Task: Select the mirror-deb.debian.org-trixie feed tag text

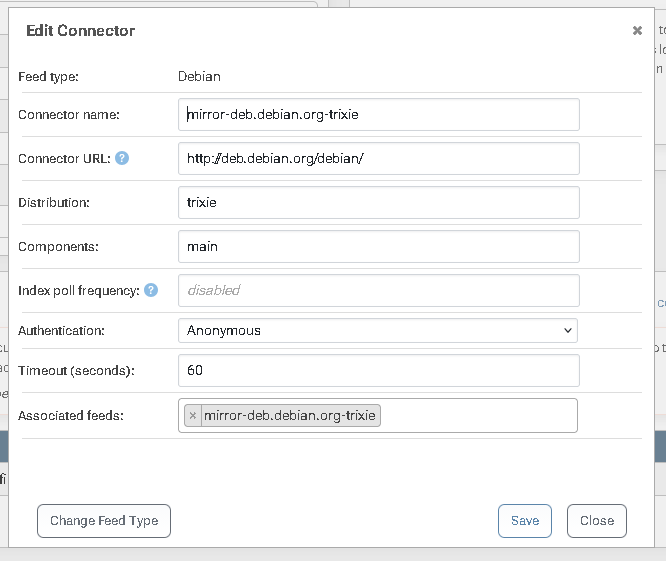Action: [290, 415]
